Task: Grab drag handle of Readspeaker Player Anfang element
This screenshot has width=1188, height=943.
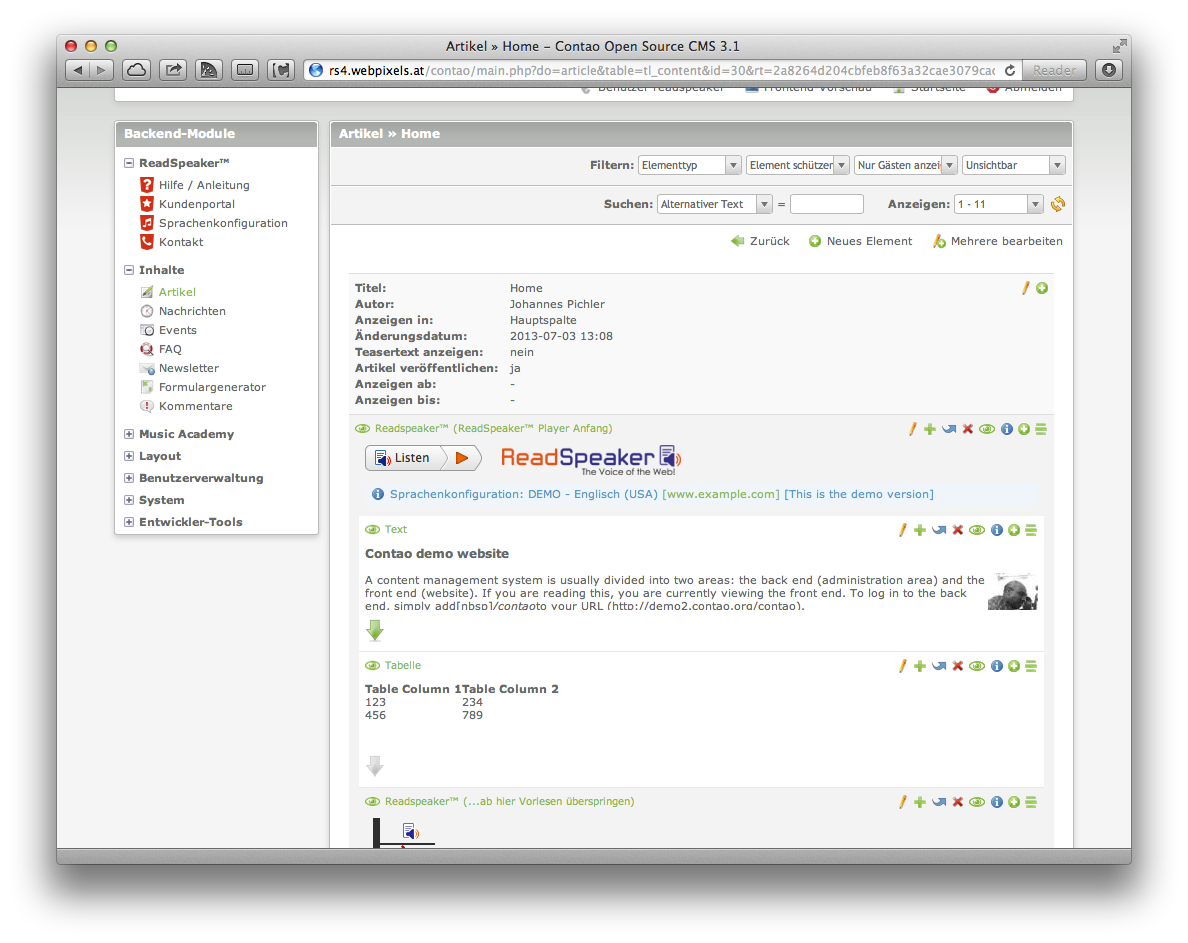Action: click(1041, 429)
